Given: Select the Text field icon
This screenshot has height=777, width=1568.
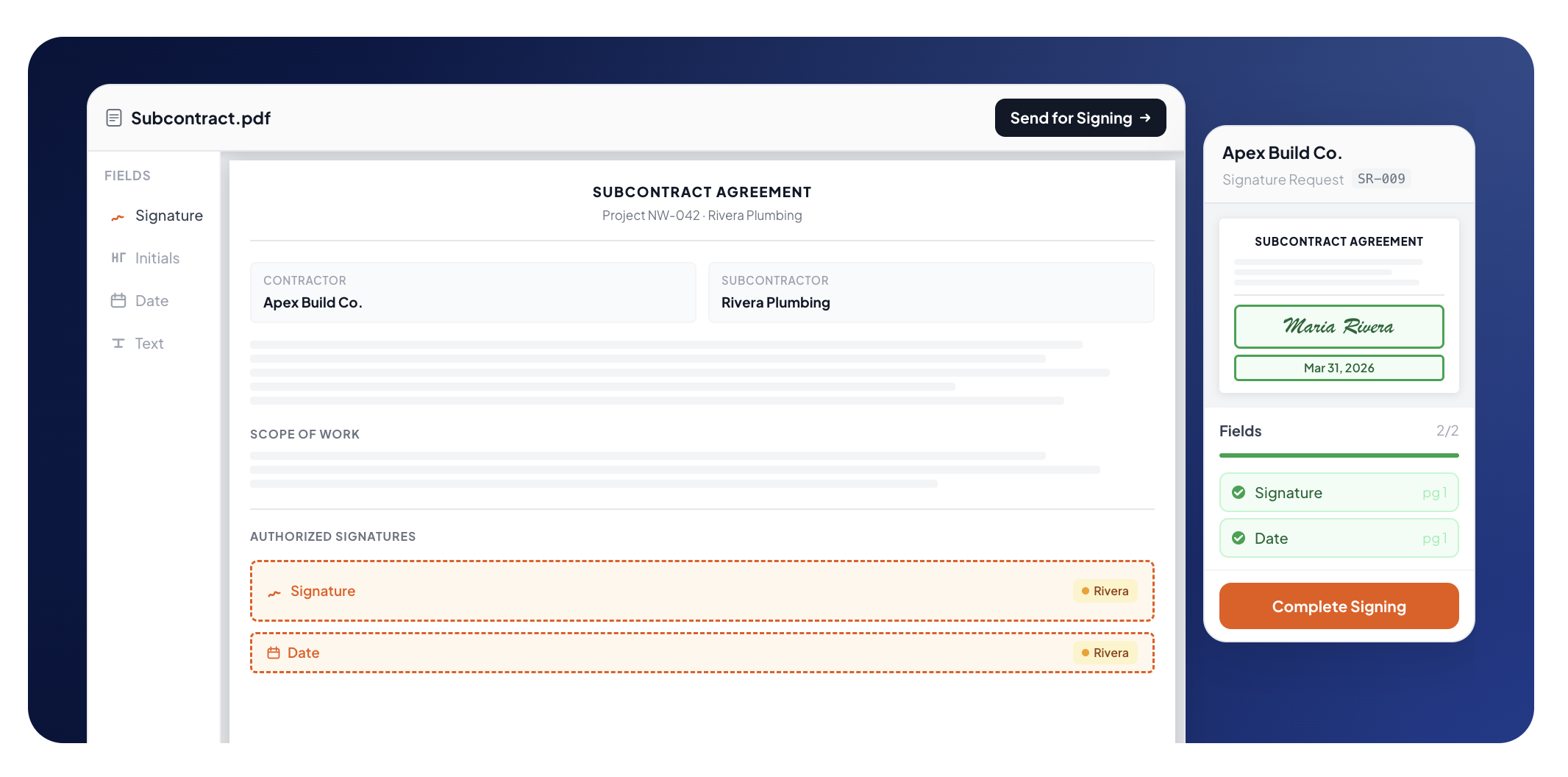Looking at the screenshot, I should (x=118, y=343).
